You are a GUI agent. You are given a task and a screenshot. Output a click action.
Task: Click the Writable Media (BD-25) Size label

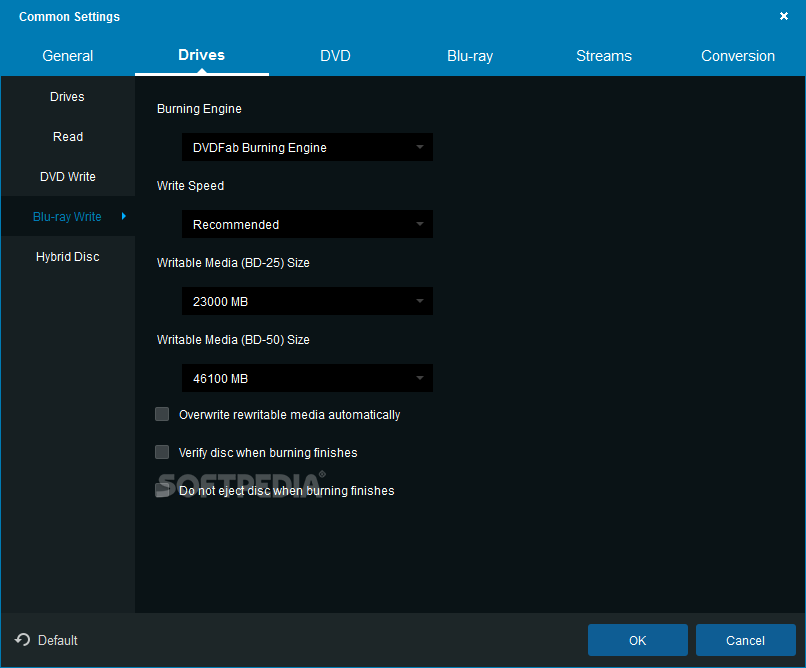coord(233,263)
